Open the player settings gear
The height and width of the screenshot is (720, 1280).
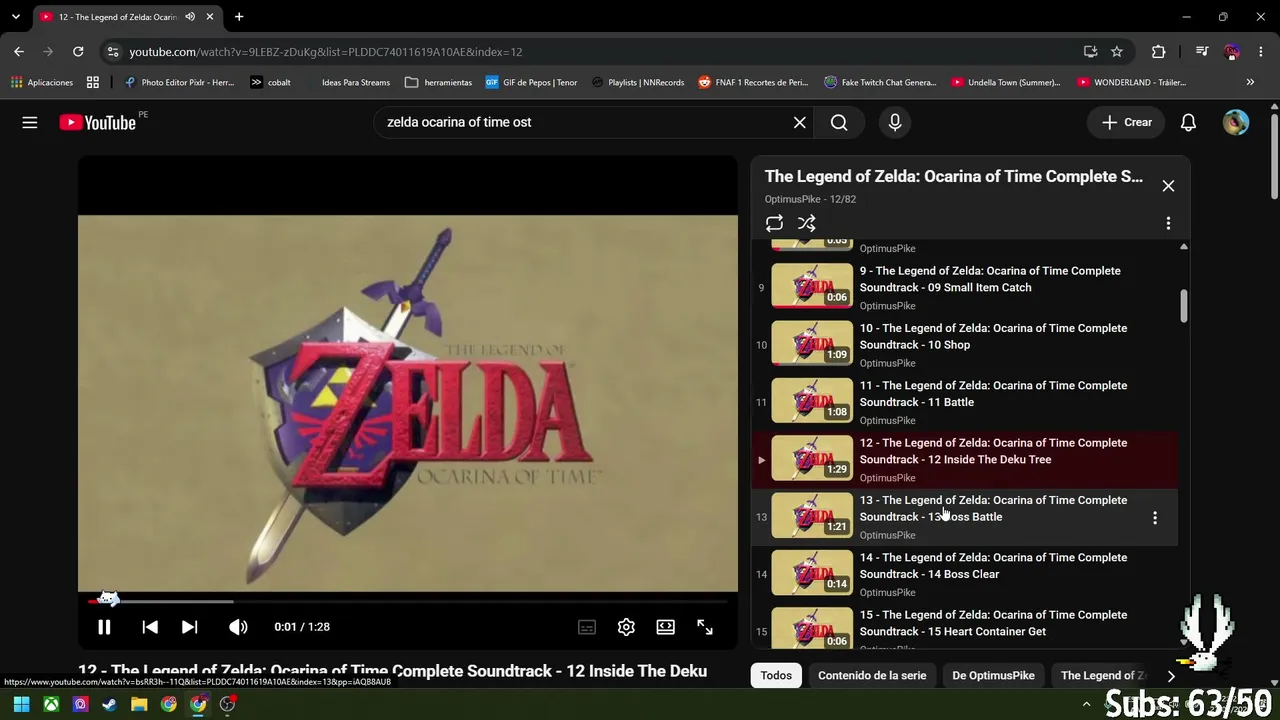[626, 627]
